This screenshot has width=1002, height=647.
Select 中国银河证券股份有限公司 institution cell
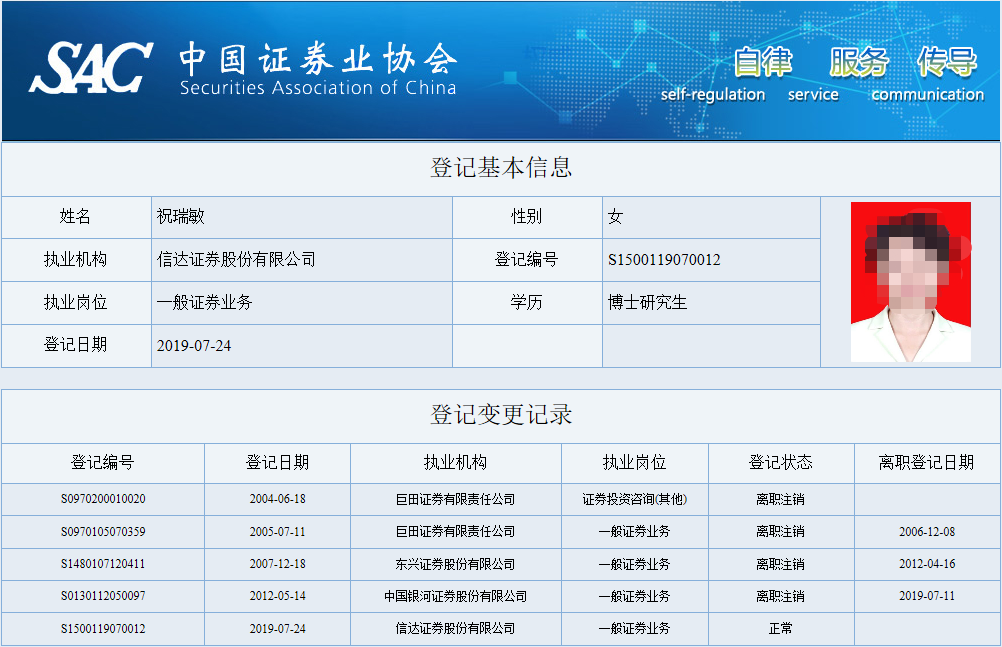(x=456, y=596)
